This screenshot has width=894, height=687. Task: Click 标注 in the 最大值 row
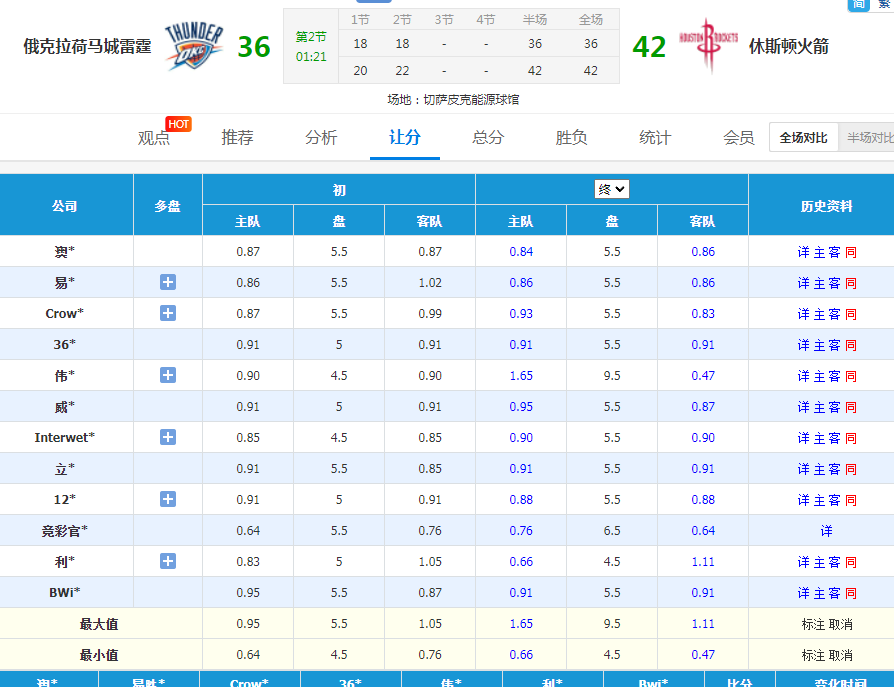click(x=813, y=625)
